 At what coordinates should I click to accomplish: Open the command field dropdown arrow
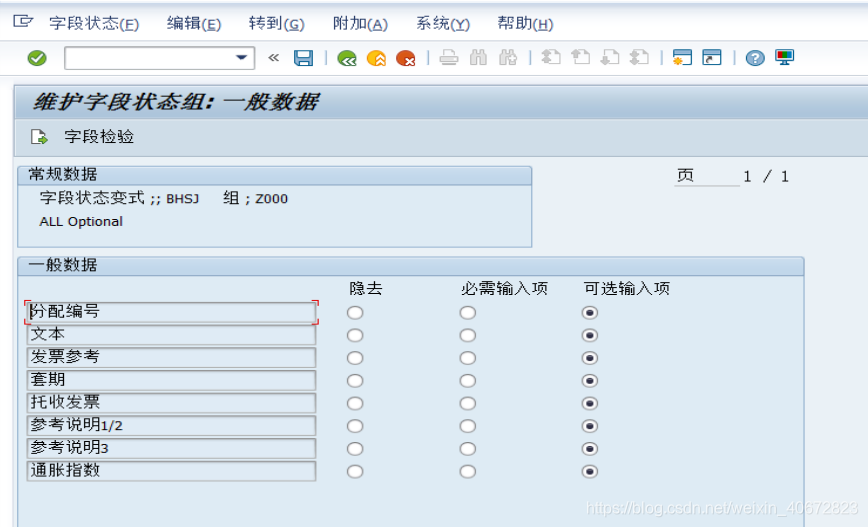[x=241, y=58]
